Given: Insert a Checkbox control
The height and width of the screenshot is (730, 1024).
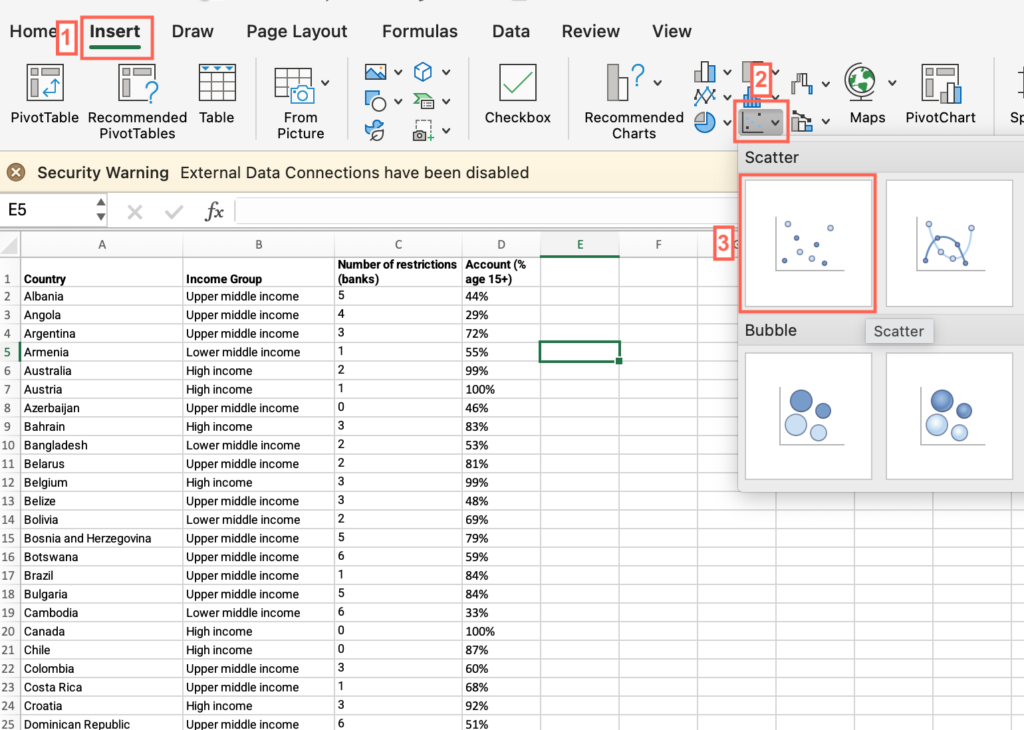Looking at the screenshot, I should (517, 93).
